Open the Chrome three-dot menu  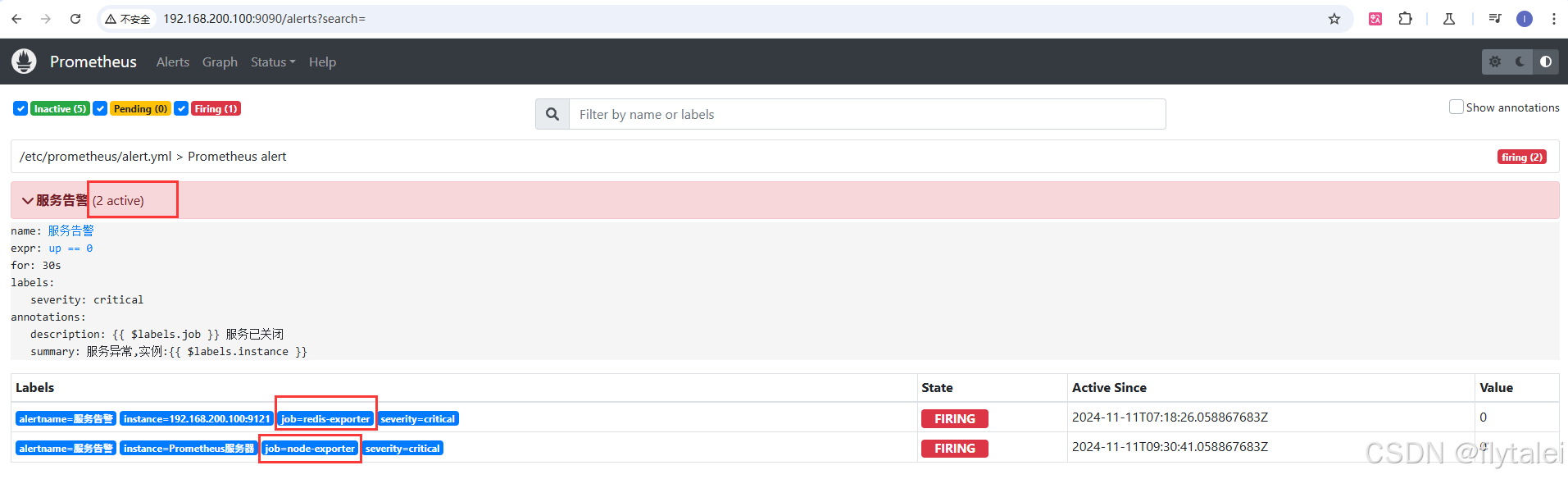1554,19
